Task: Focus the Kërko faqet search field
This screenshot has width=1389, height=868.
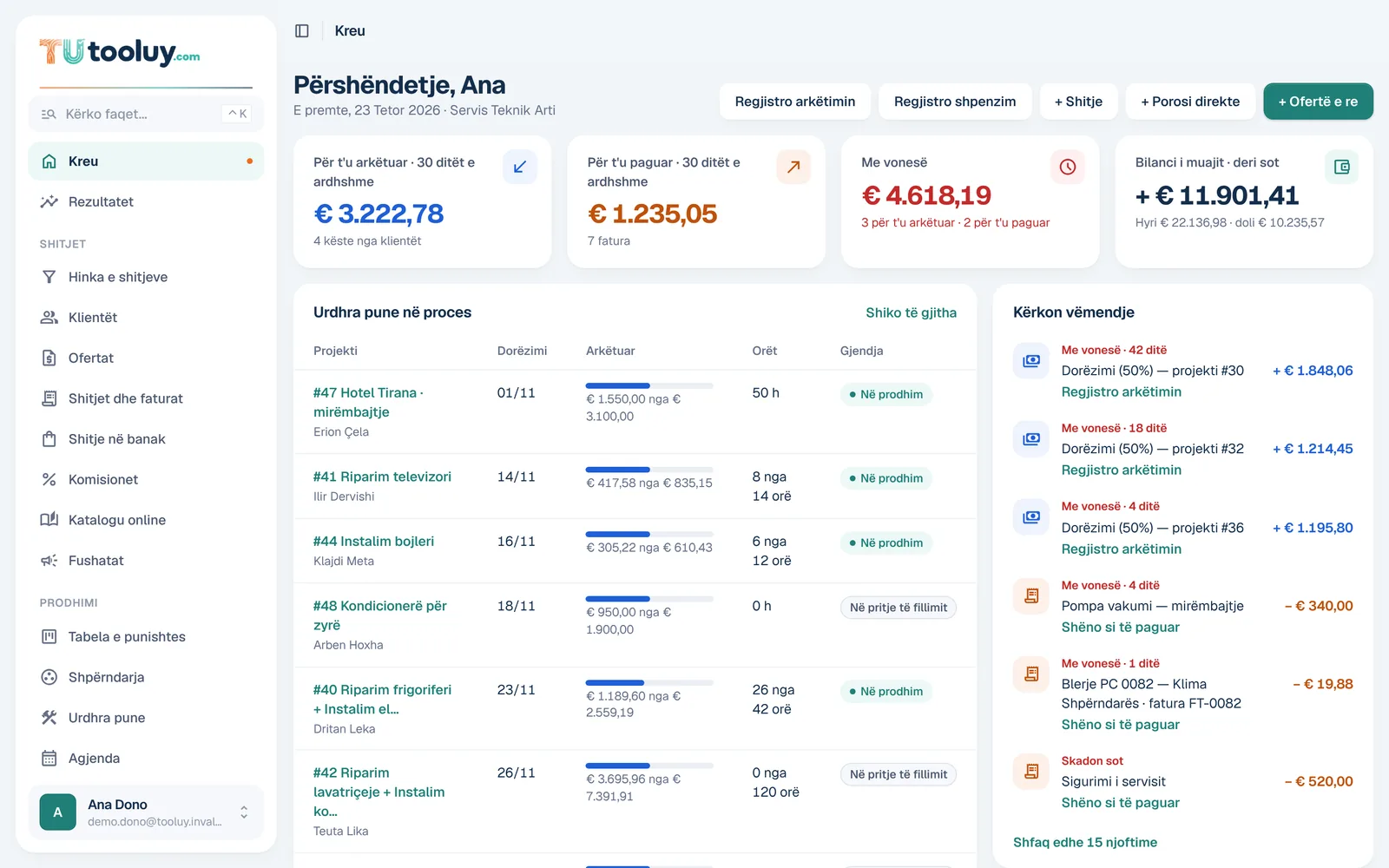Action: 146,114
